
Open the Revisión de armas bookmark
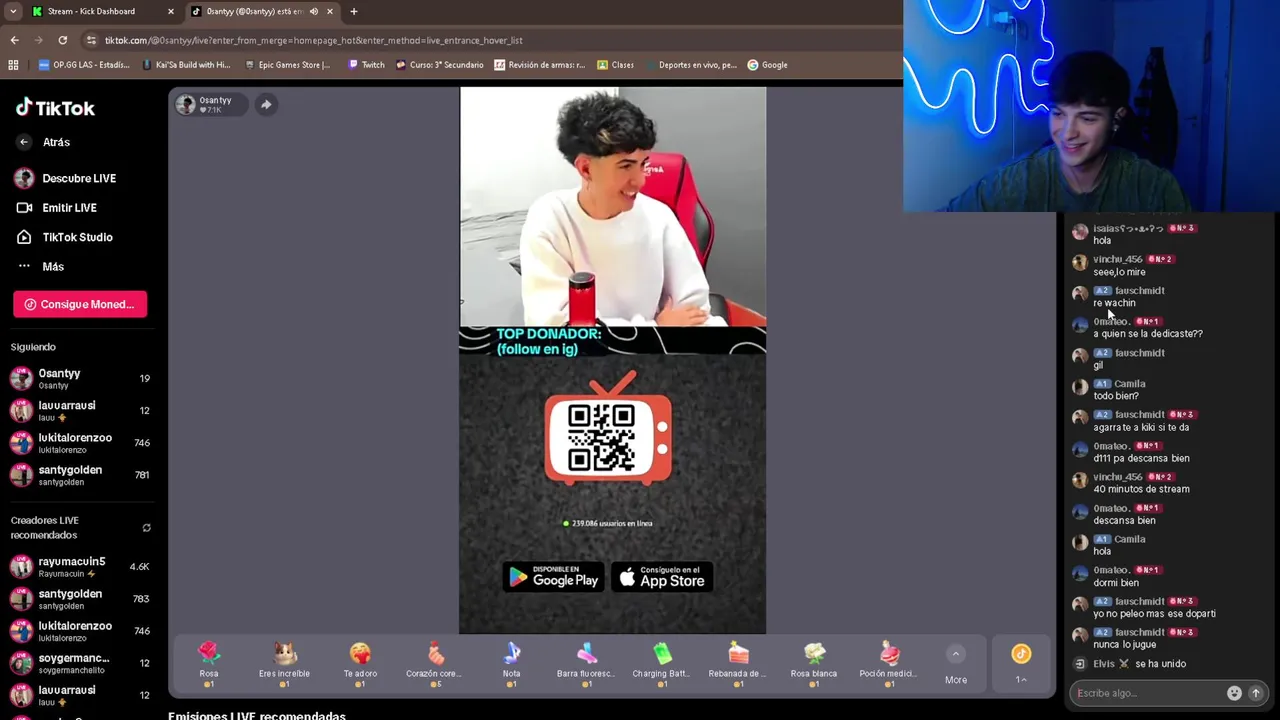point(539,65)
